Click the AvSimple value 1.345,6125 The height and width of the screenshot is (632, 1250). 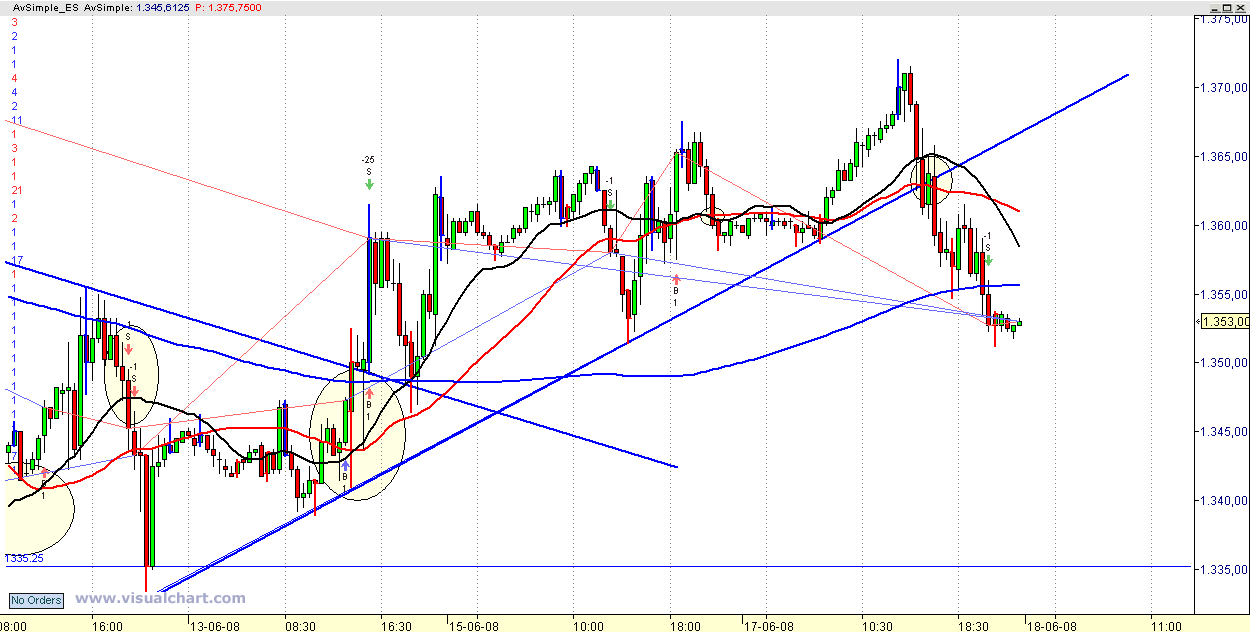click(161, 7)
